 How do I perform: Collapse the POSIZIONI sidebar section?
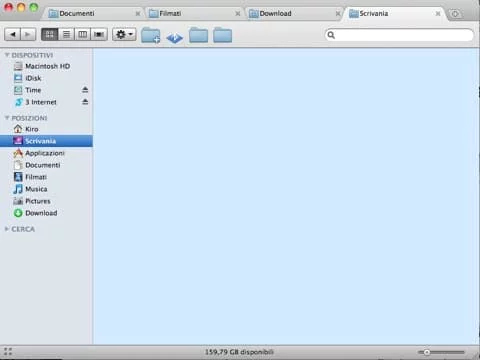[7, 118]
